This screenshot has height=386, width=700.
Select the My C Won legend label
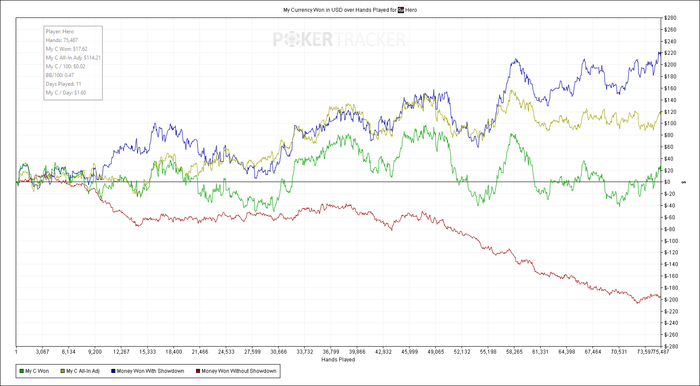pos(37,371)
